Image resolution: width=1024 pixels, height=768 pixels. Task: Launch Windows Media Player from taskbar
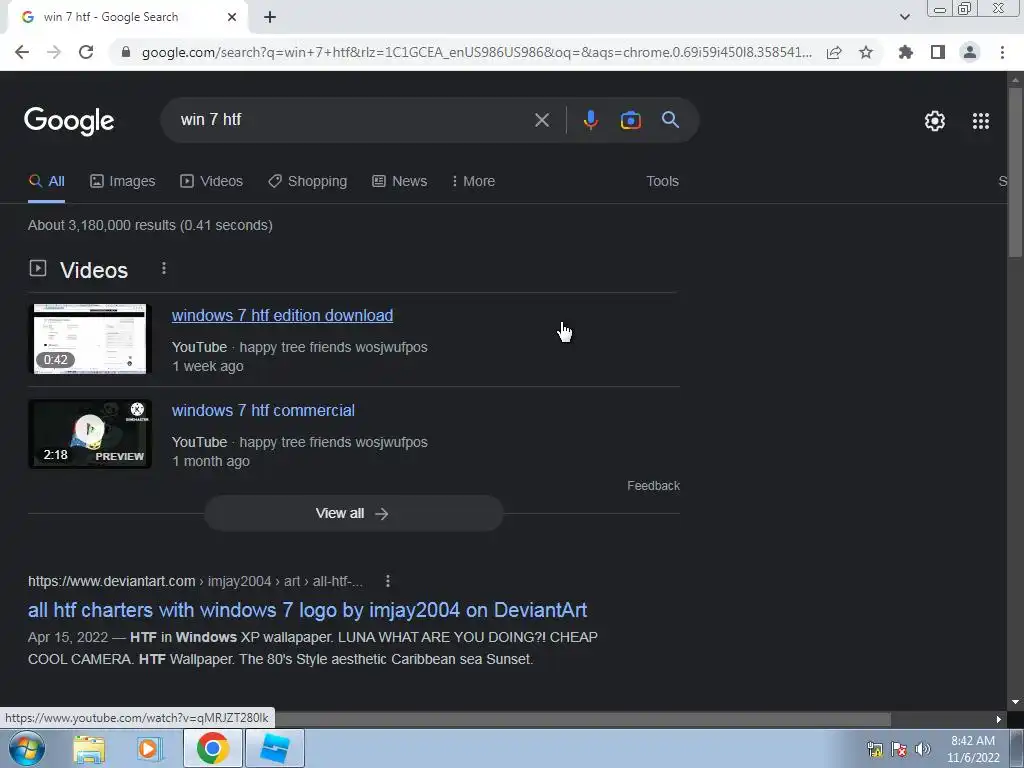[x=149, y=748]
